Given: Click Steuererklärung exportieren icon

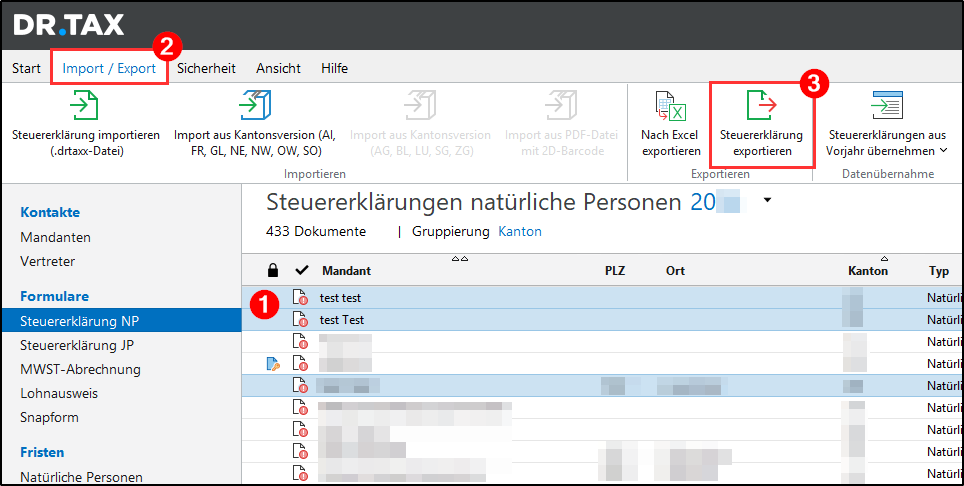Looking at the screenshot, I should pos(761,106).
